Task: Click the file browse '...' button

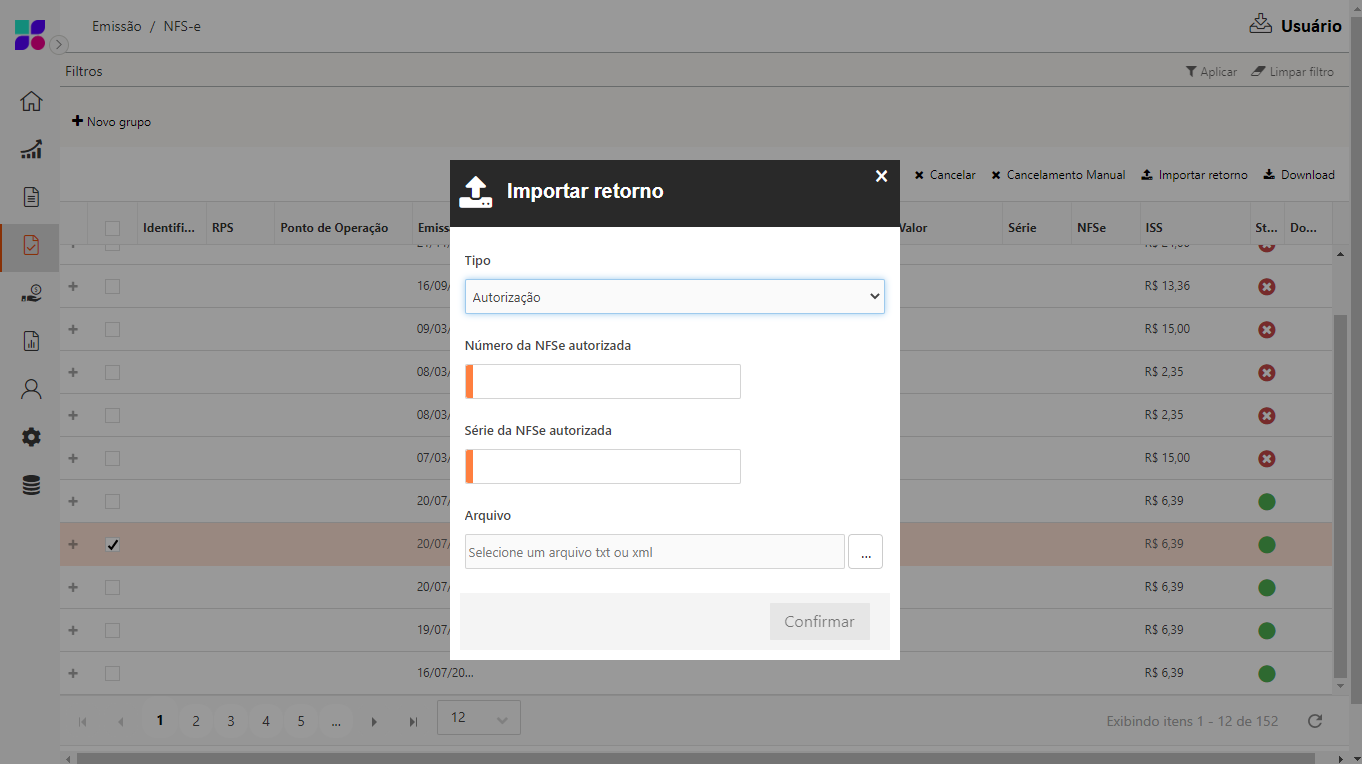Action: click(x=865, y=552)
